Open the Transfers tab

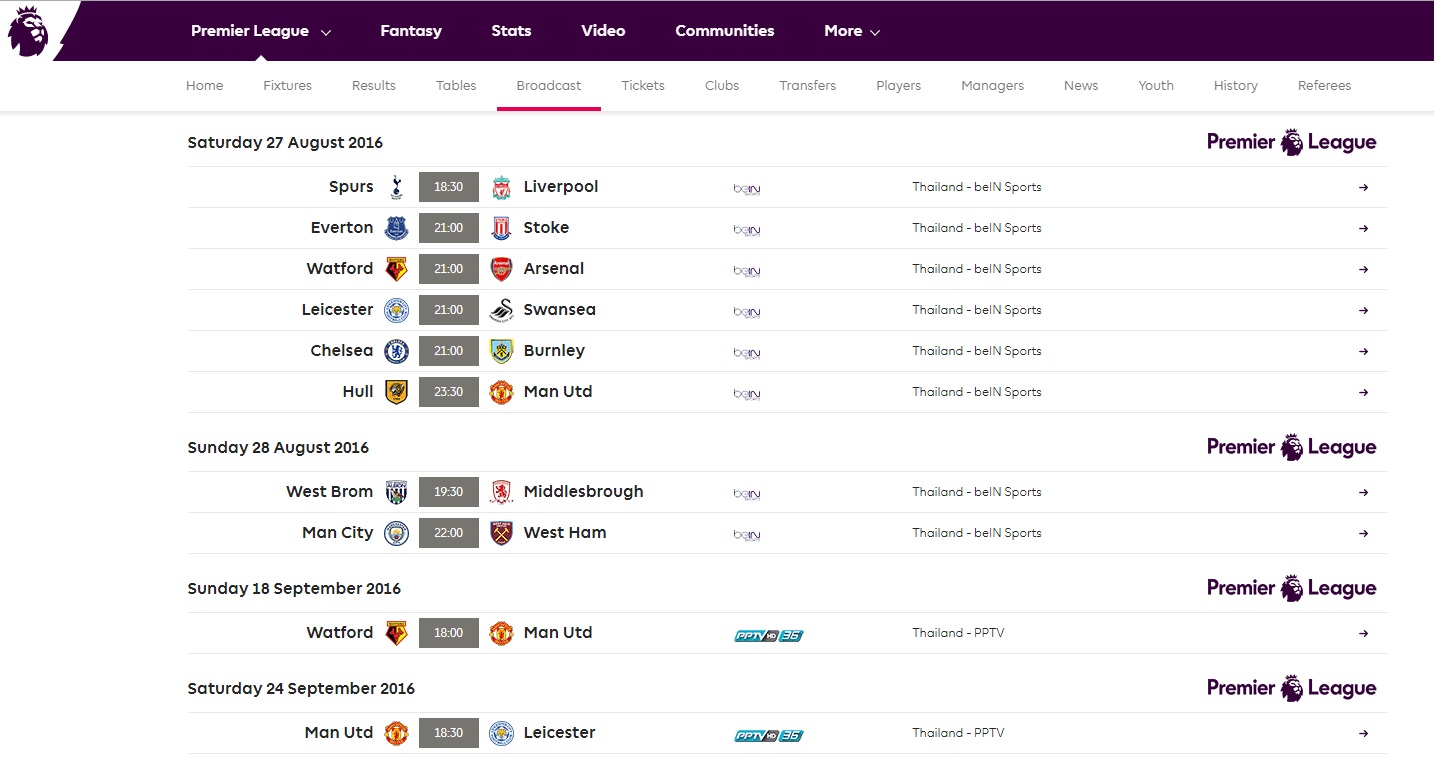point(808,86)
